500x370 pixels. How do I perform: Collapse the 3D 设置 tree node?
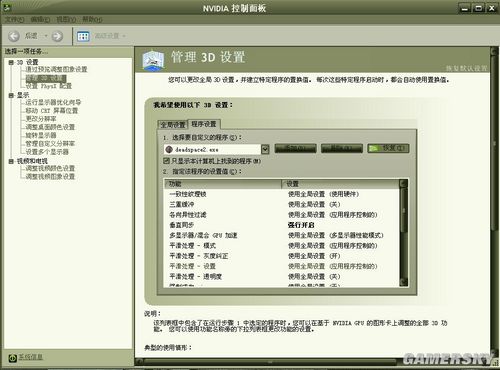11,62
